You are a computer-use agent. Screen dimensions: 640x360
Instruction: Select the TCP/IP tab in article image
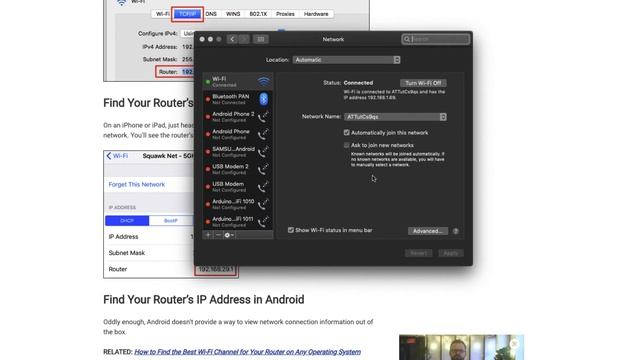coord(187,14)
